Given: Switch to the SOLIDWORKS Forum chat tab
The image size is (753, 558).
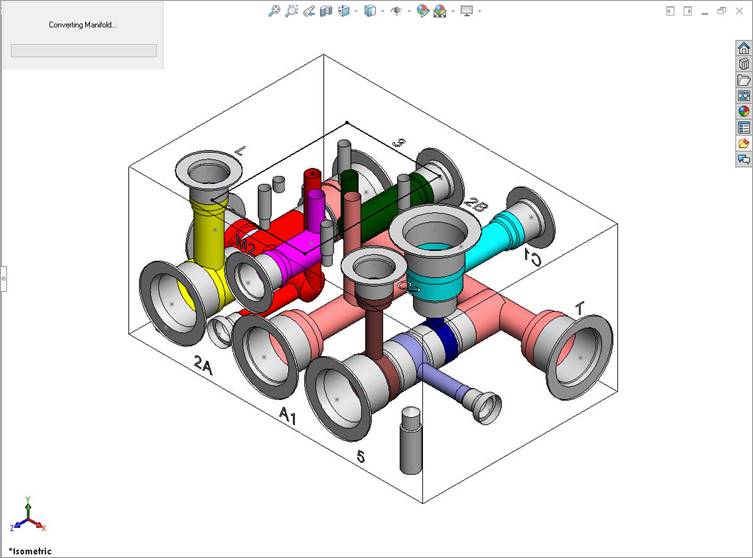Looking at the screenshot, I should click(743, 160).
